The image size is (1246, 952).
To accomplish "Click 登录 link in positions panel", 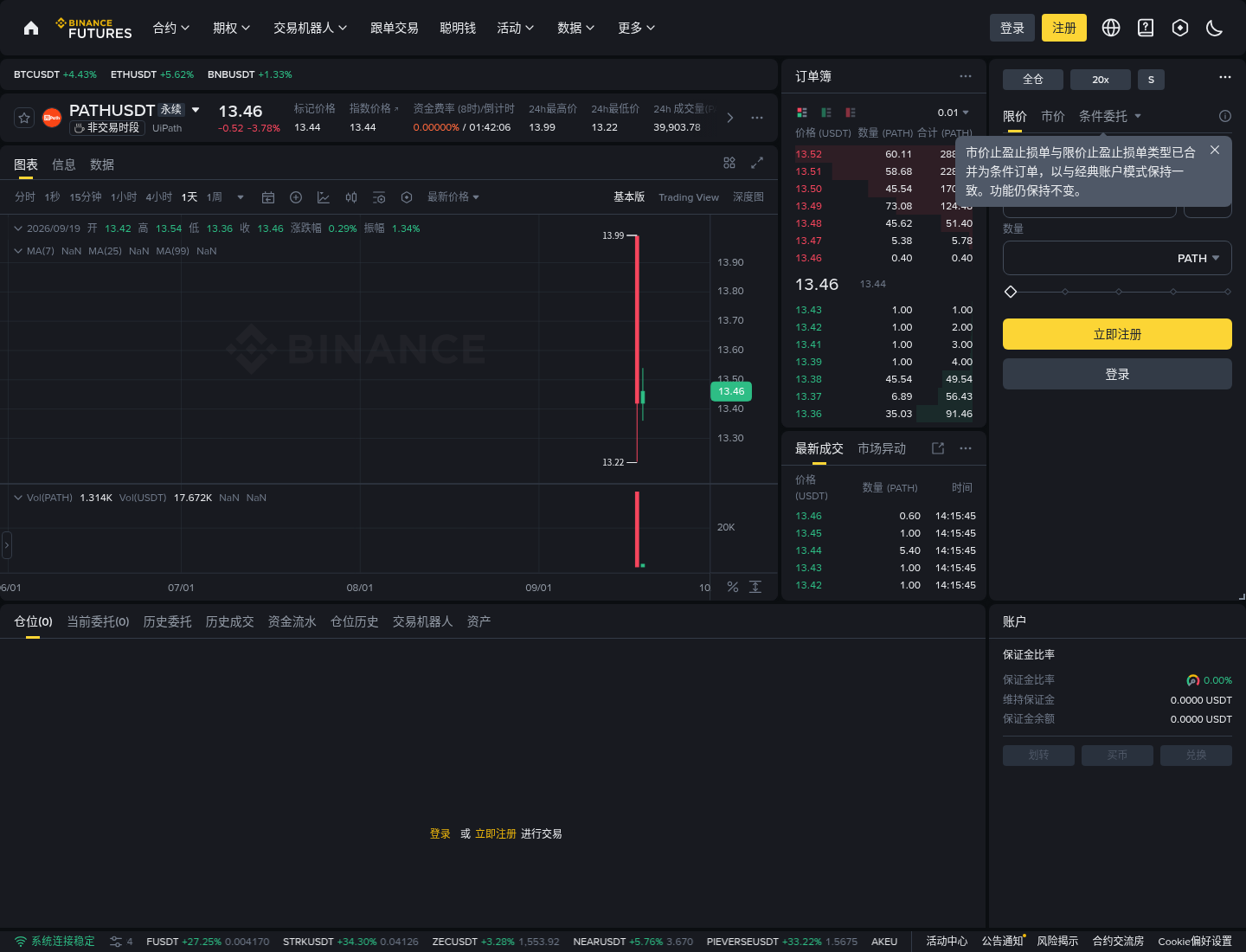I will tap(440, 833).
